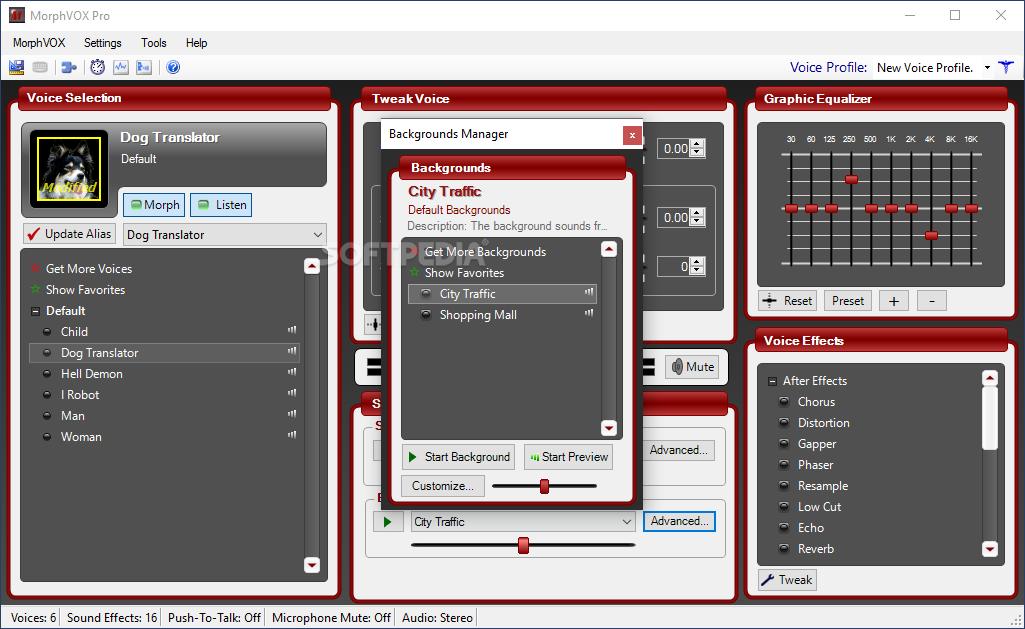Click the signal bars icon on City Traffic row
Image resolution: width=1025 pixels, height=629 pixels.
tap(589, 292)
